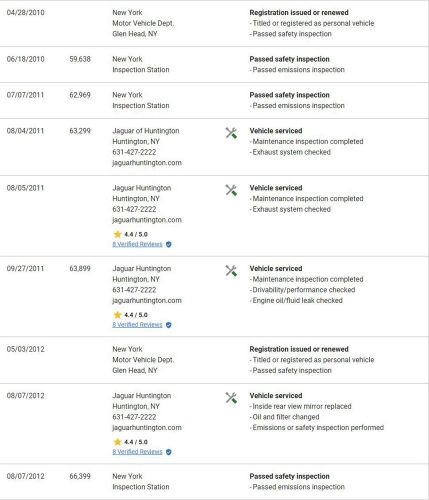Click the gold star beside the 09/27/2011 rating

(x=117, y=315)
